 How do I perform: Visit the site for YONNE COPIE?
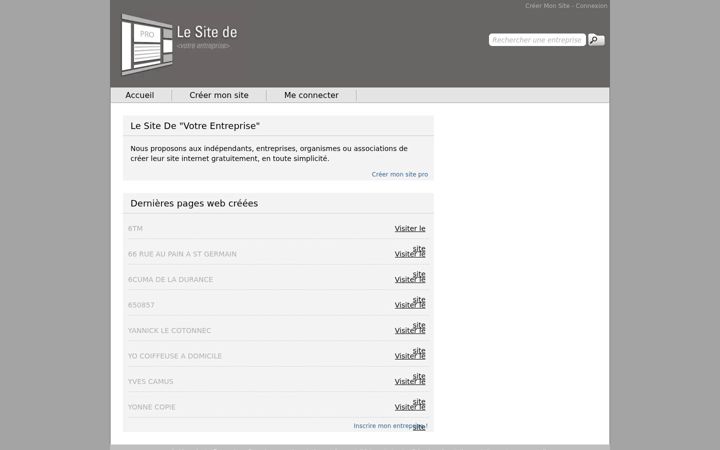pyautogui.click(x=410, y=407)
